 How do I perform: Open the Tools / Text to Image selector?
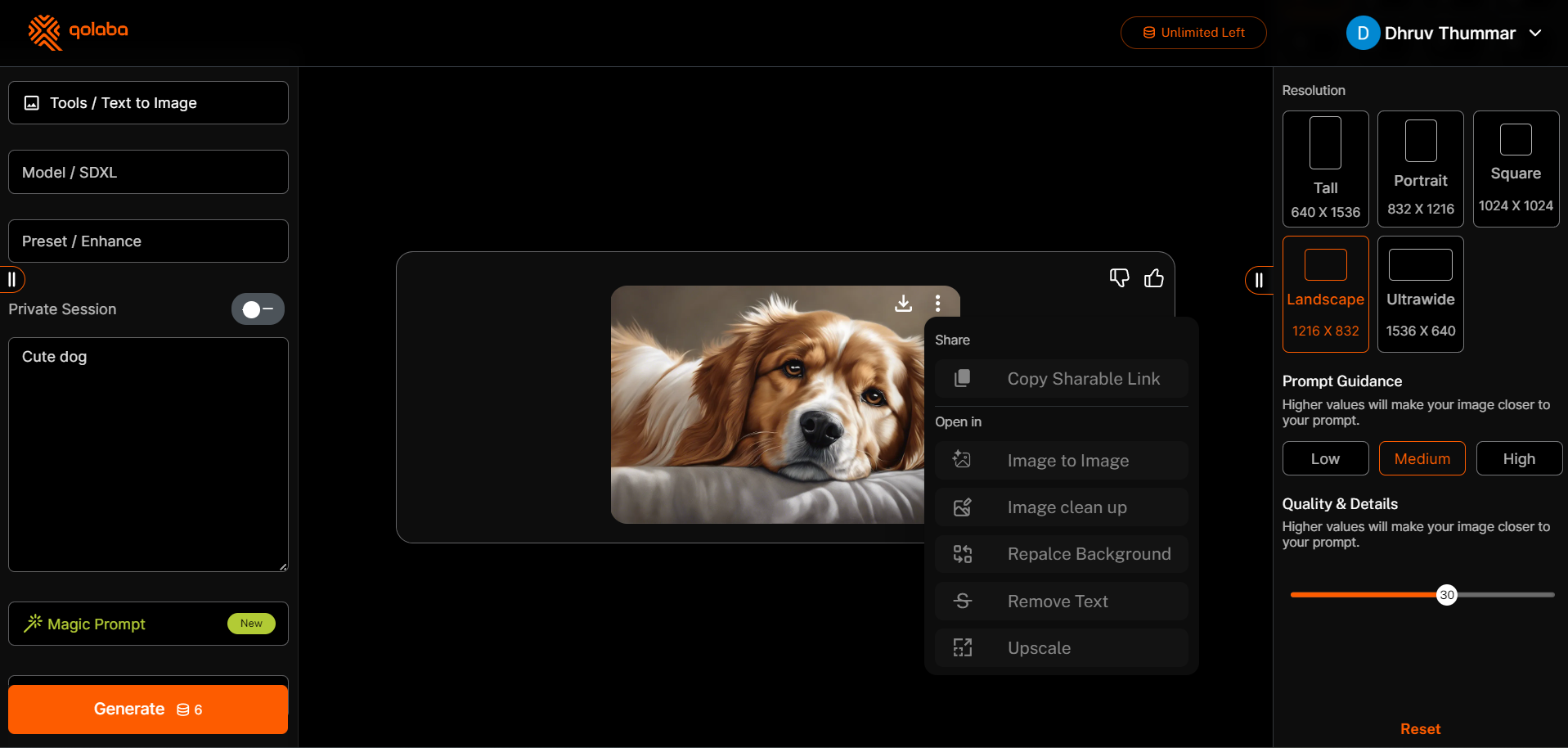148,103
